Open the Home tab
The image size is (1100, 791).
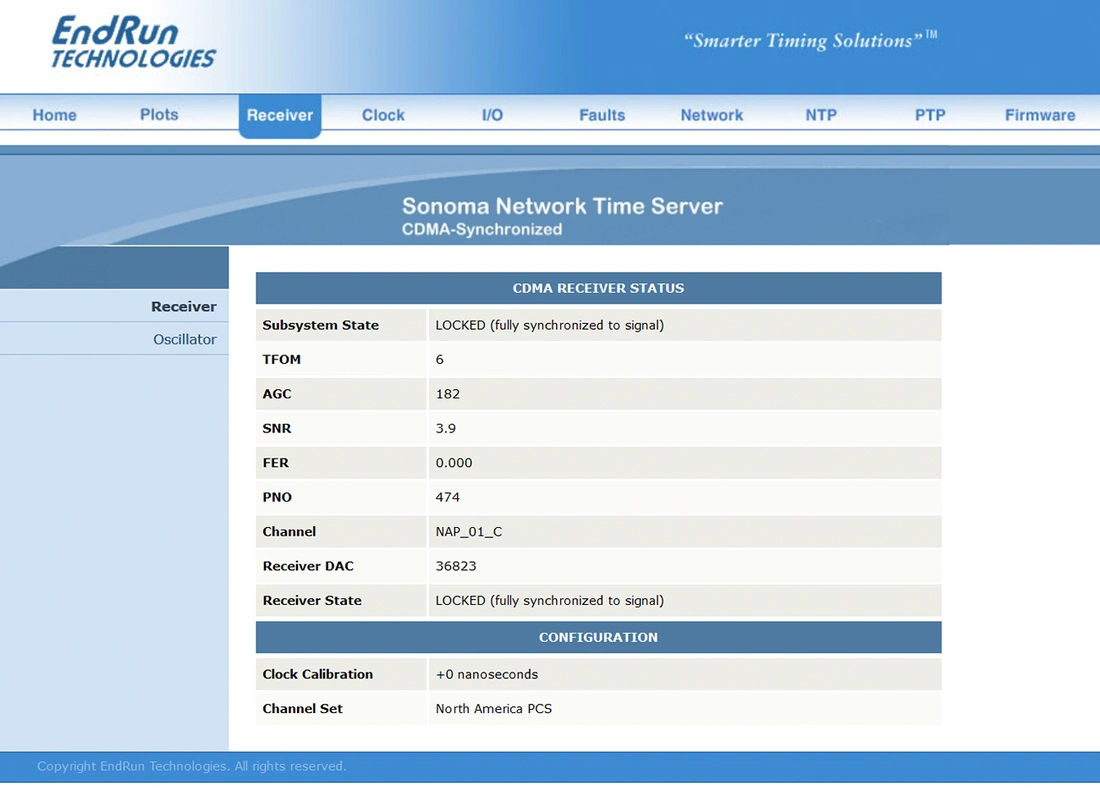[54, 115]
